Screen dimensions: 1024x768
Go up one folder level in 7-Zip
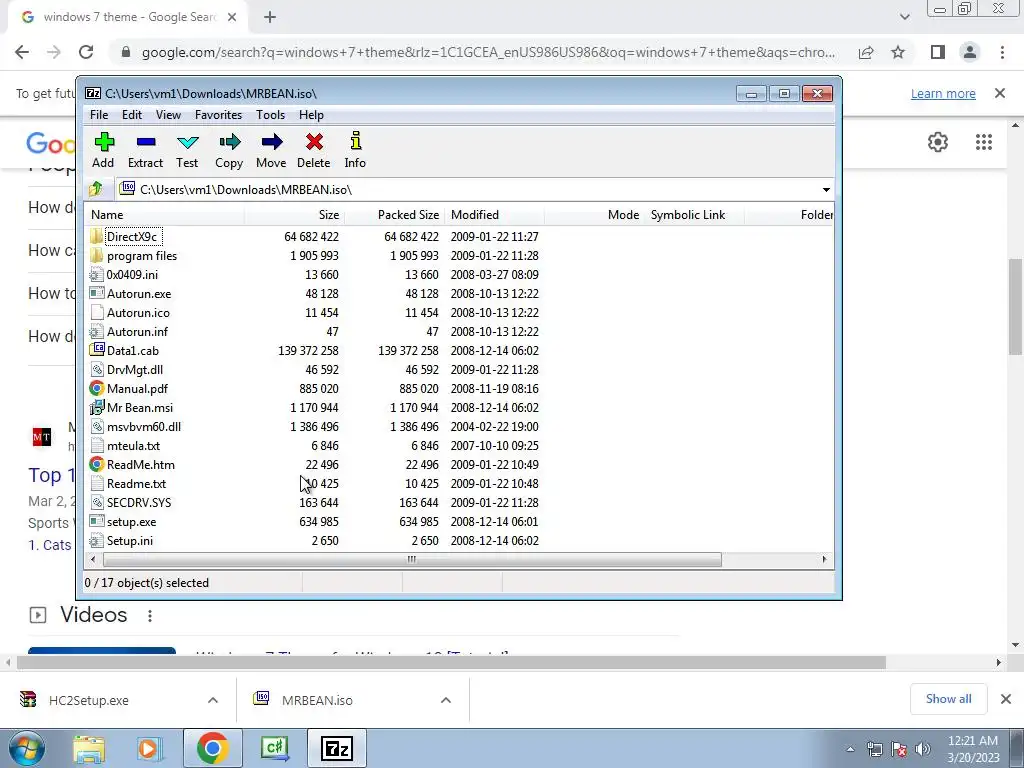tap(96, 189)
